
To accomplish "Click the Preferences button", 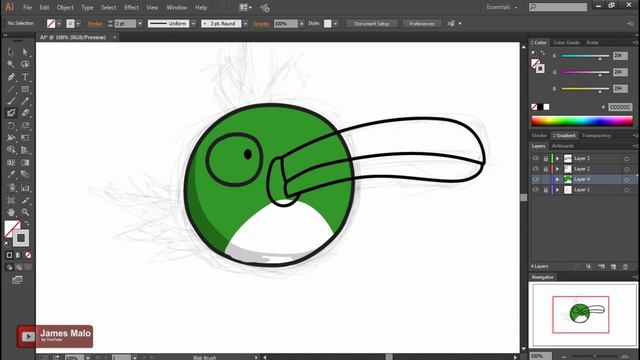I will (422, 24).
